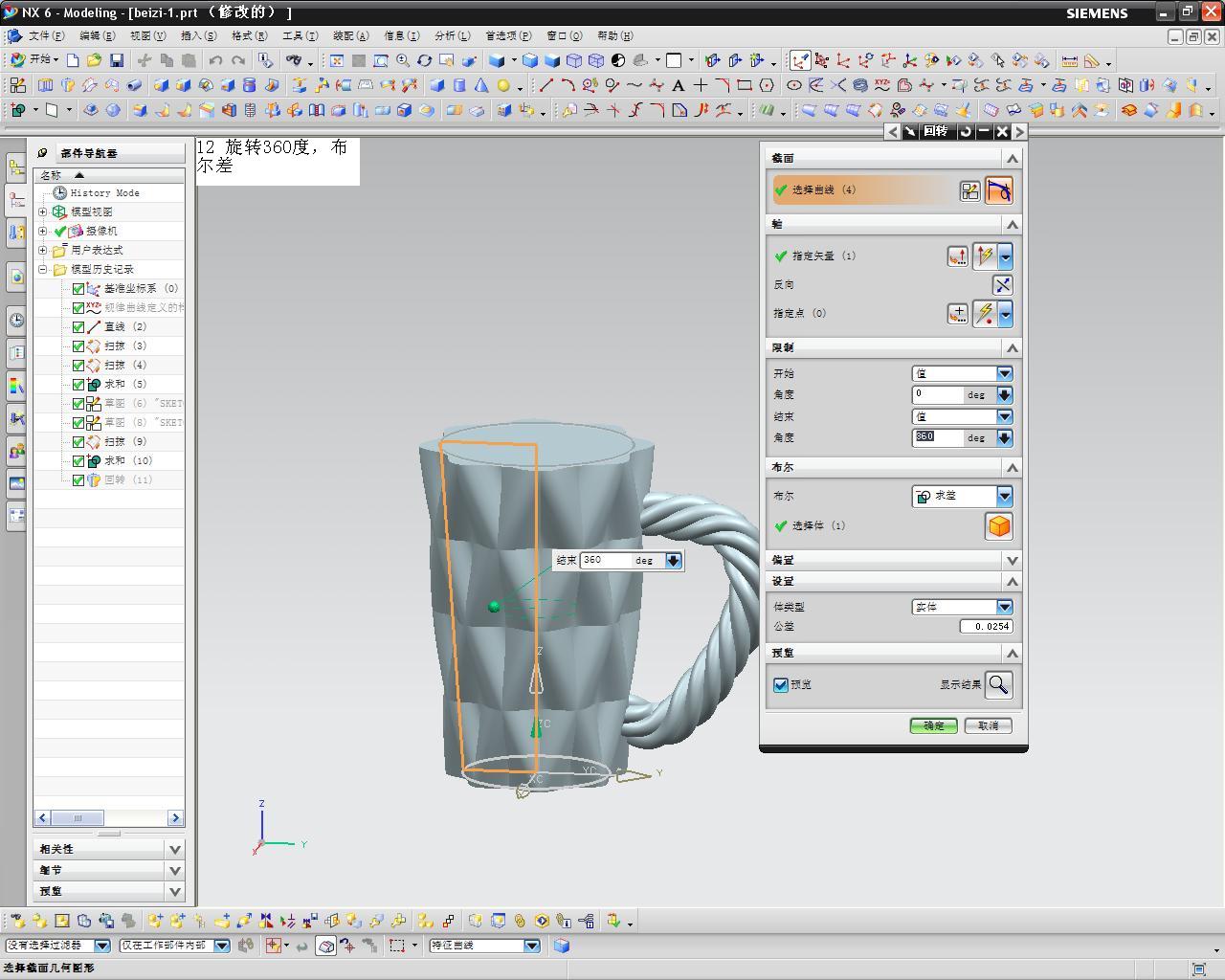
Task: Expand the Model Views tree node
Action: tap(42, 212)
